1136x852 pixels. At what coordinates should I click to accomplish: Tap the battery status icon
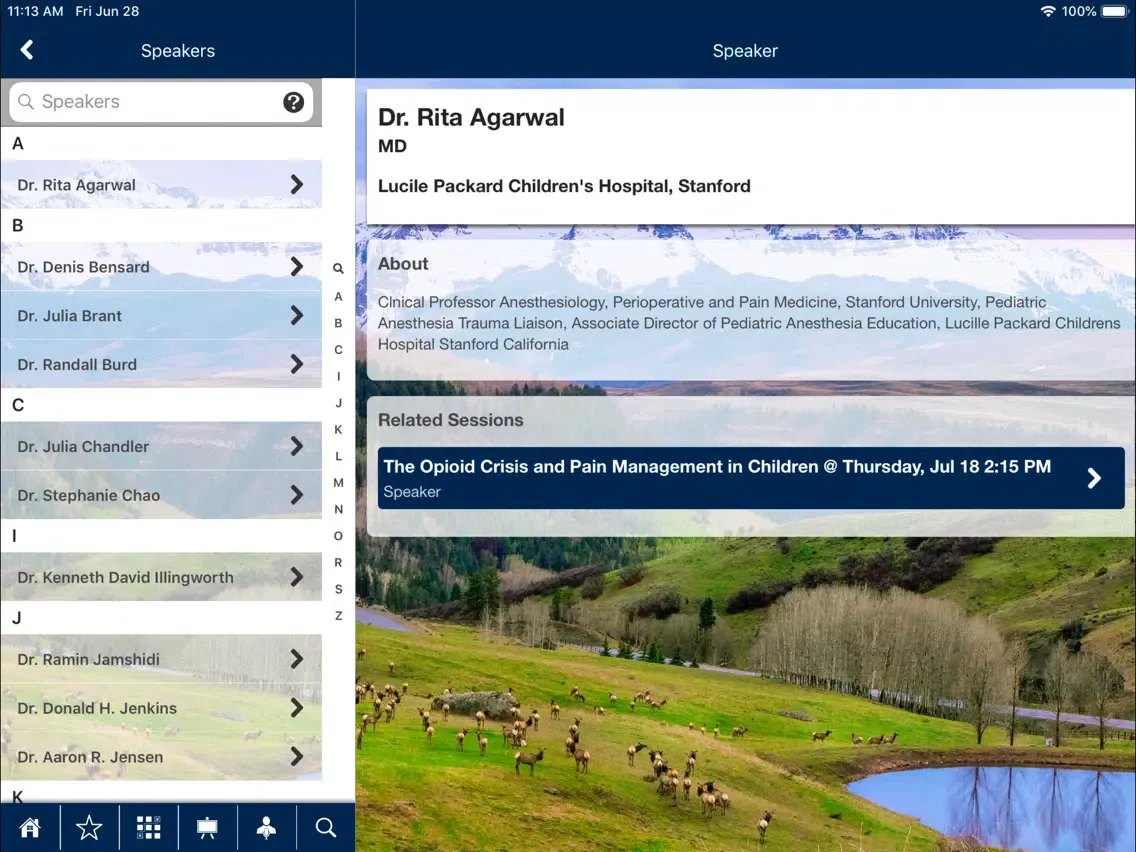pos(1115,11)
